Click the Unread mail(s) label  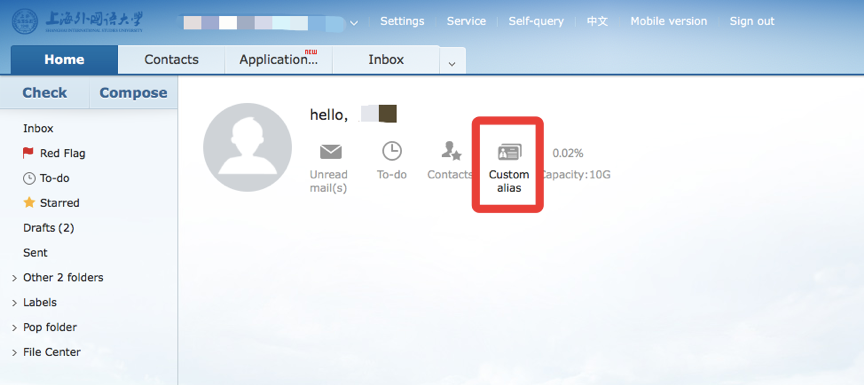(328, 181)
